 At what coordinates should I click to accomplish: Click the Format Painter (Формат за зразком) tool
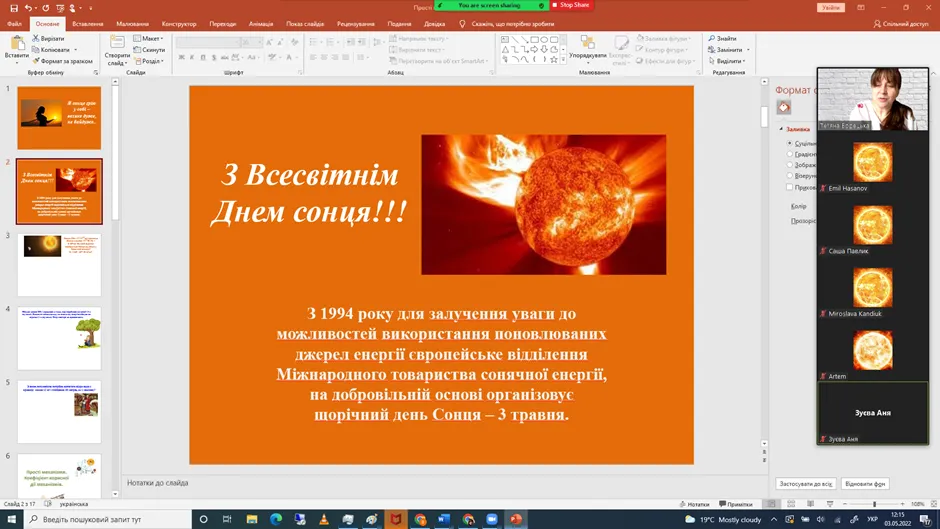[x=62, y=61]
